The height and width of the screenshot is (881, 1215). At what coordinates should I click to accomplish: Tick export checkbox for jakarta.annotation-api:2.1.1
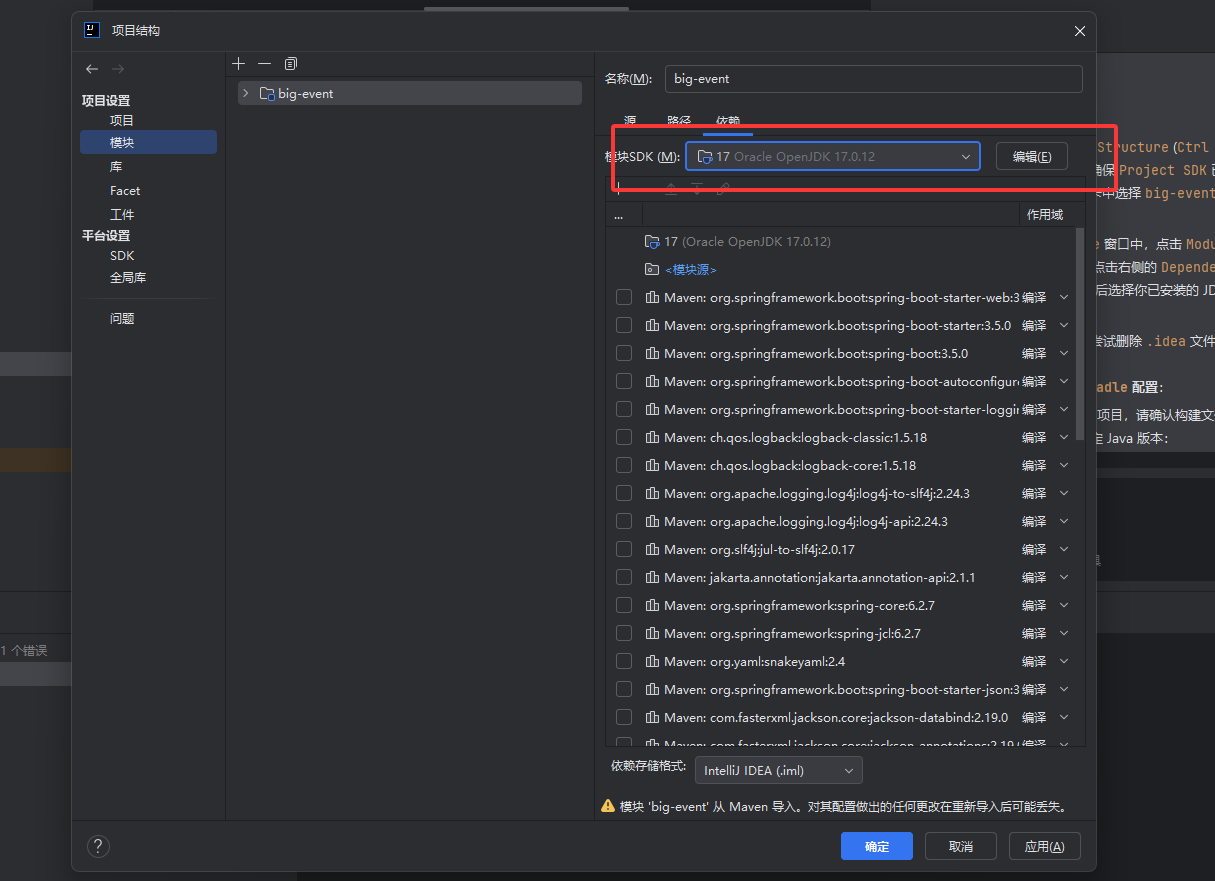click(624, 577)
